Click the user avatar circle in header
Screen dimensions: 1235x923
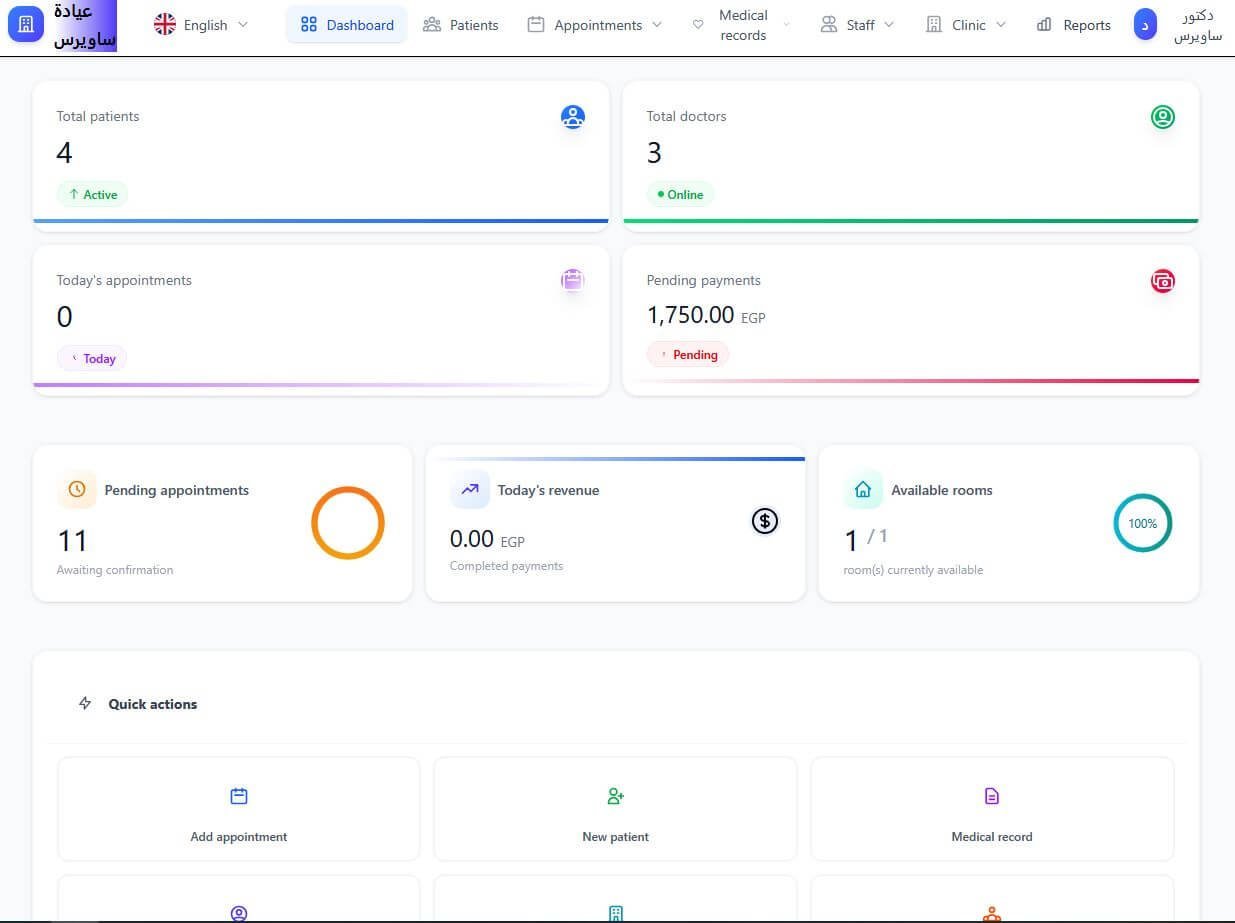click(x=1145, y=25)
